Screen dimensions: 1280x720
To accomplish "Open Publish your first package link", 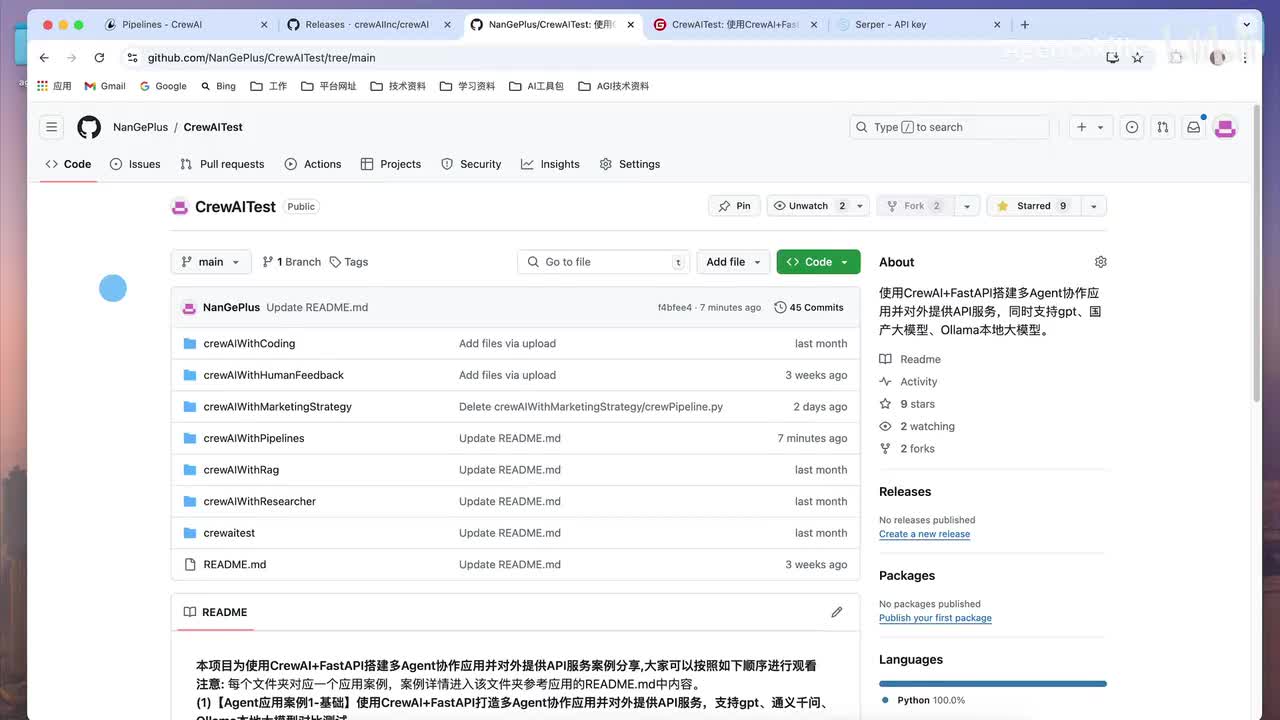I will [x=935, y=618].
